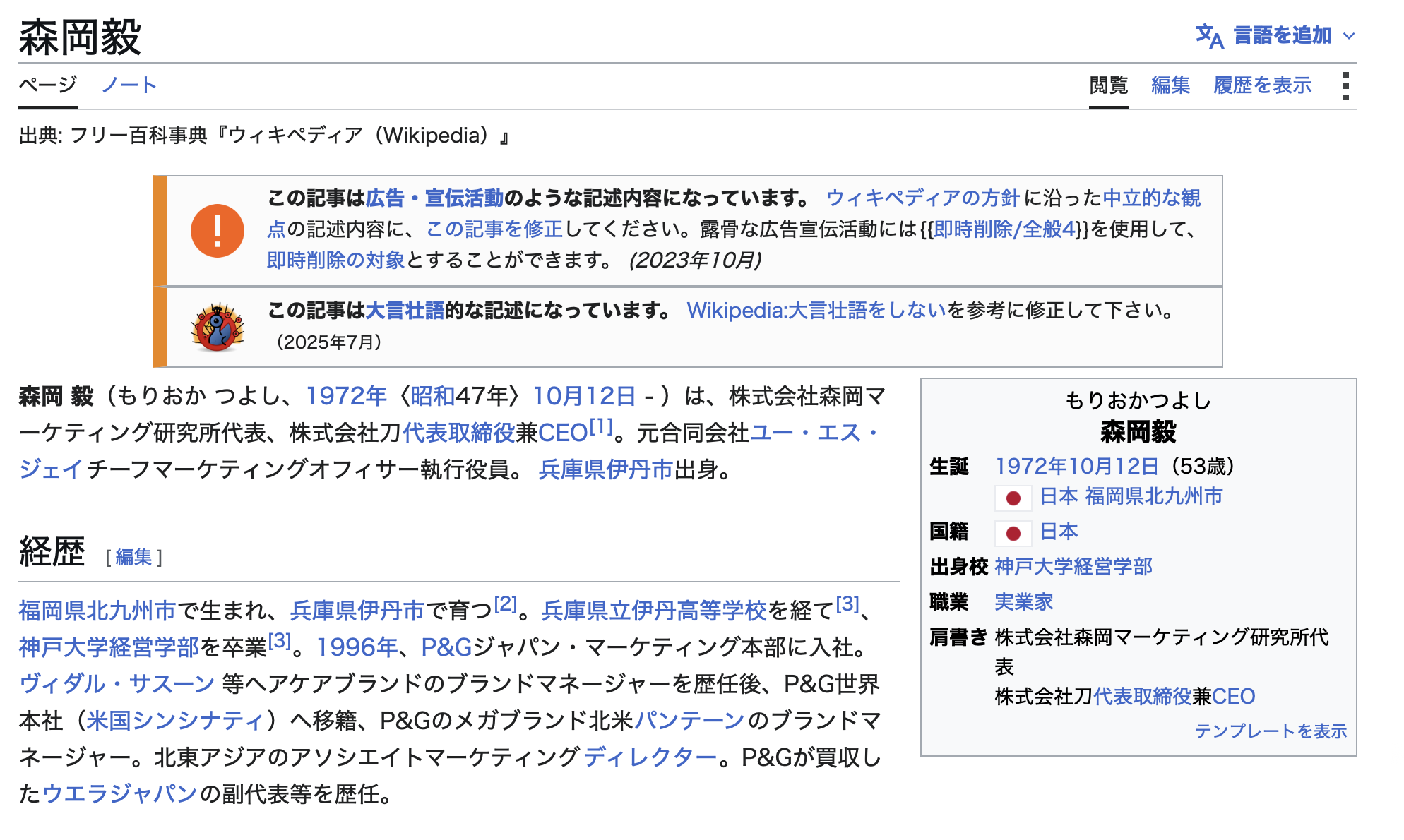Click the page title 森岡毅
1404x840 pixels.
pos(81,37)
